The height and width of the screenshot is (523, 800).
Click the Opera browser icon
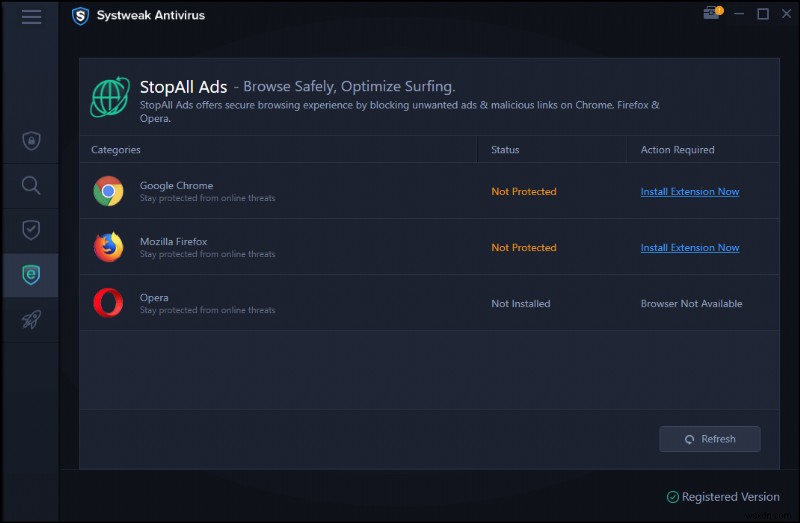108,303
